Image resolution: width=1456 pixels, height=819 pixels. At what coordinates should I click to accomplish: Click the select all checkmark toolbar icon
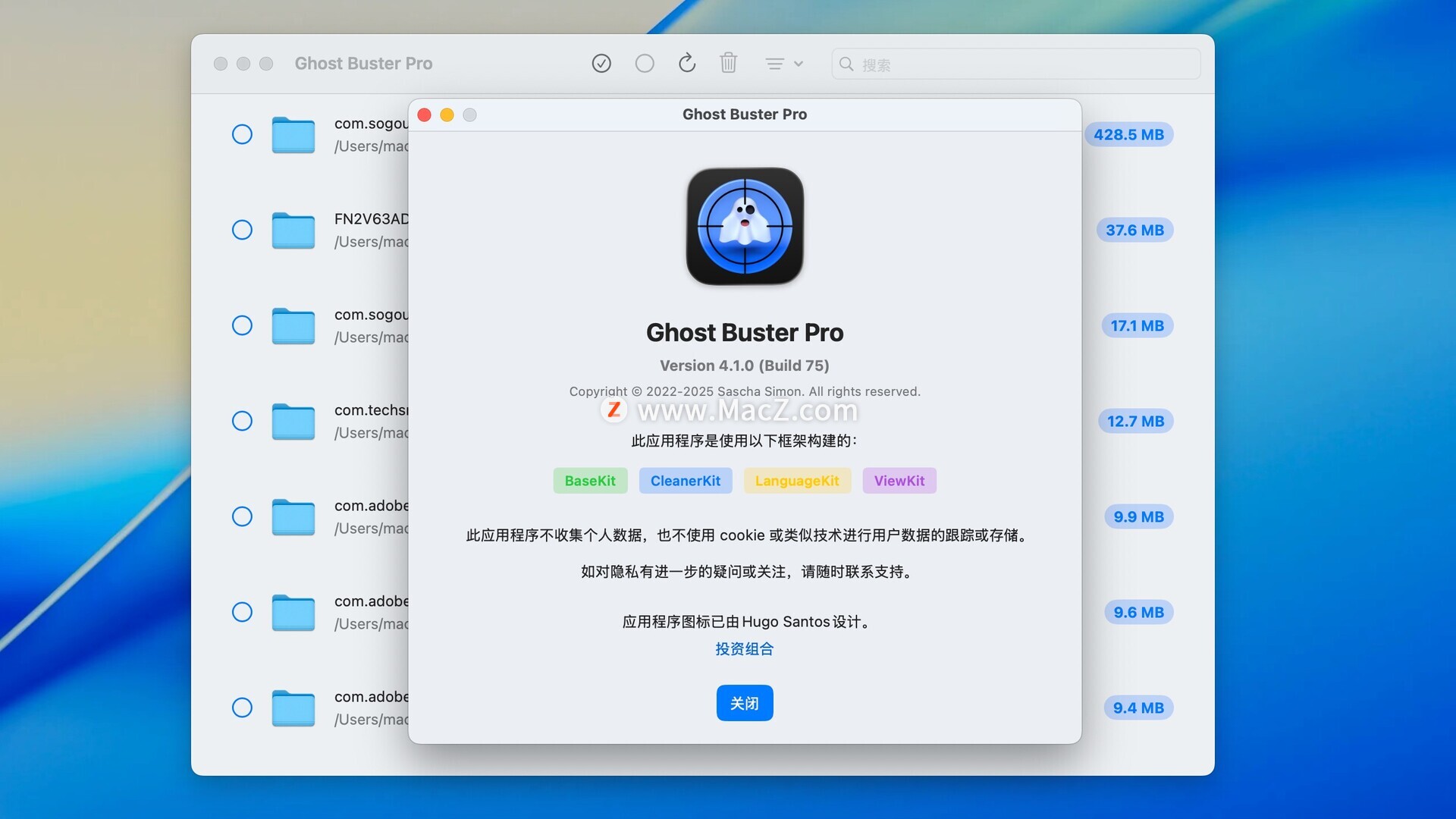601,64
